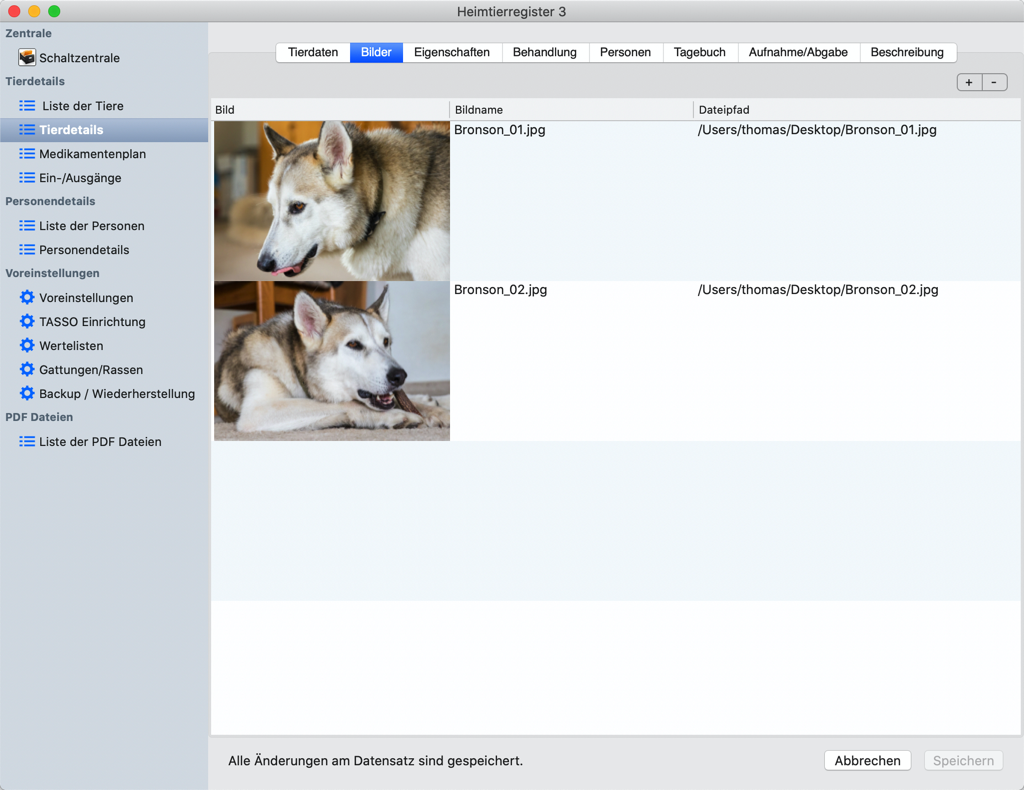1024x790 pixels.
Task: Select the Bronson_01 dog photo thumbnail
Action: [332, 201]
